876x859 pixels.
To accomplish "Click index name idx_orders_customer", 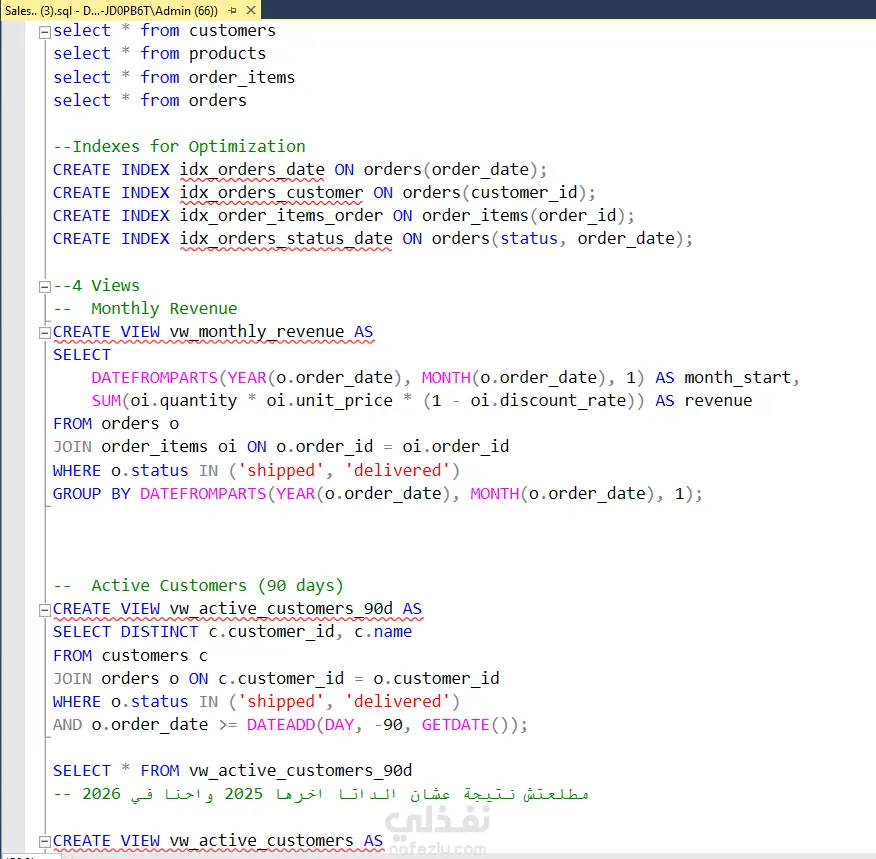I will click(x=272, y=193).
